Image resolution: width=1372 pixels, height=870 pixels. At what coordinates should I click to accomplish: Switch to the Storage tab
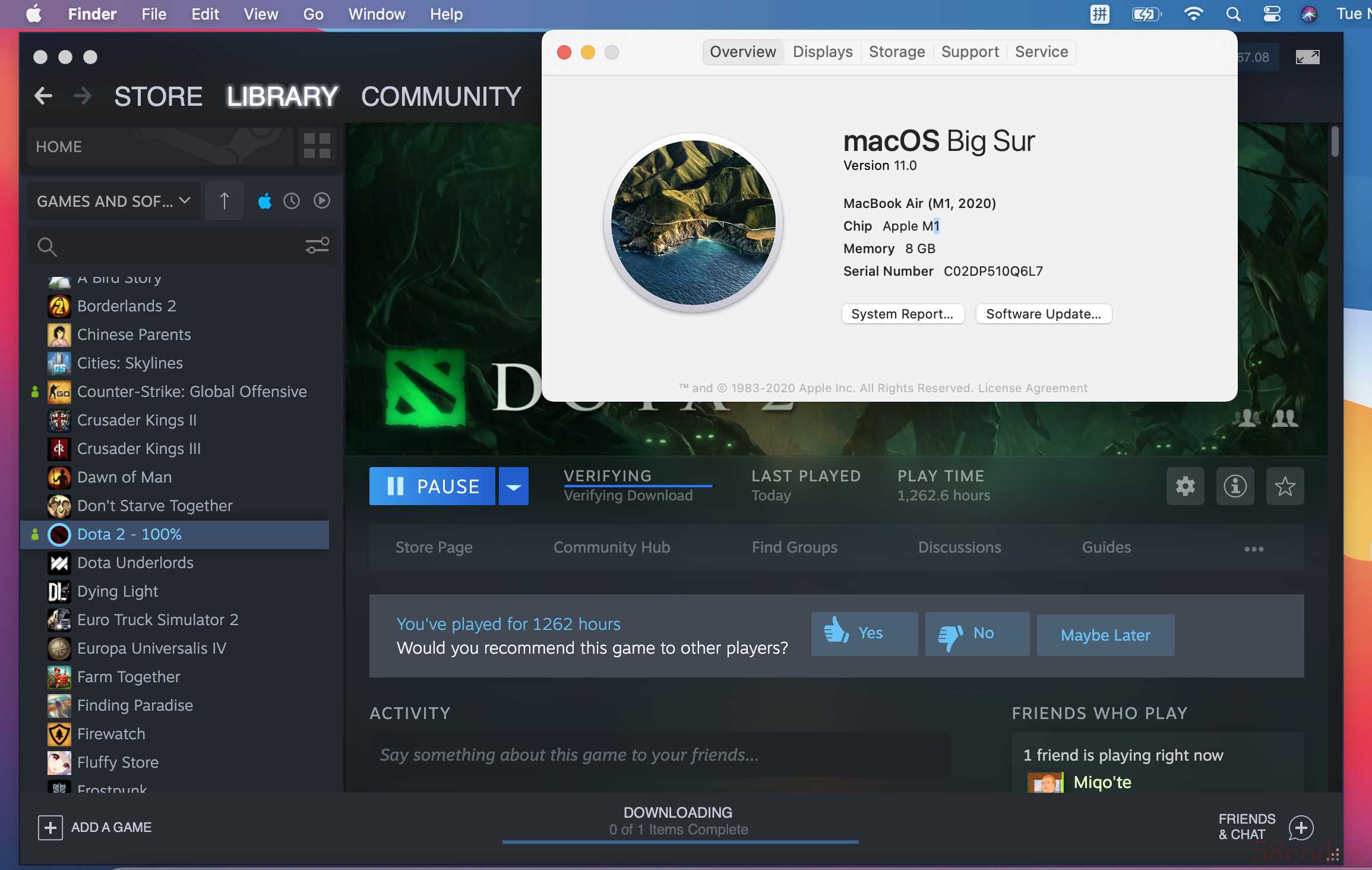point(896,52)
